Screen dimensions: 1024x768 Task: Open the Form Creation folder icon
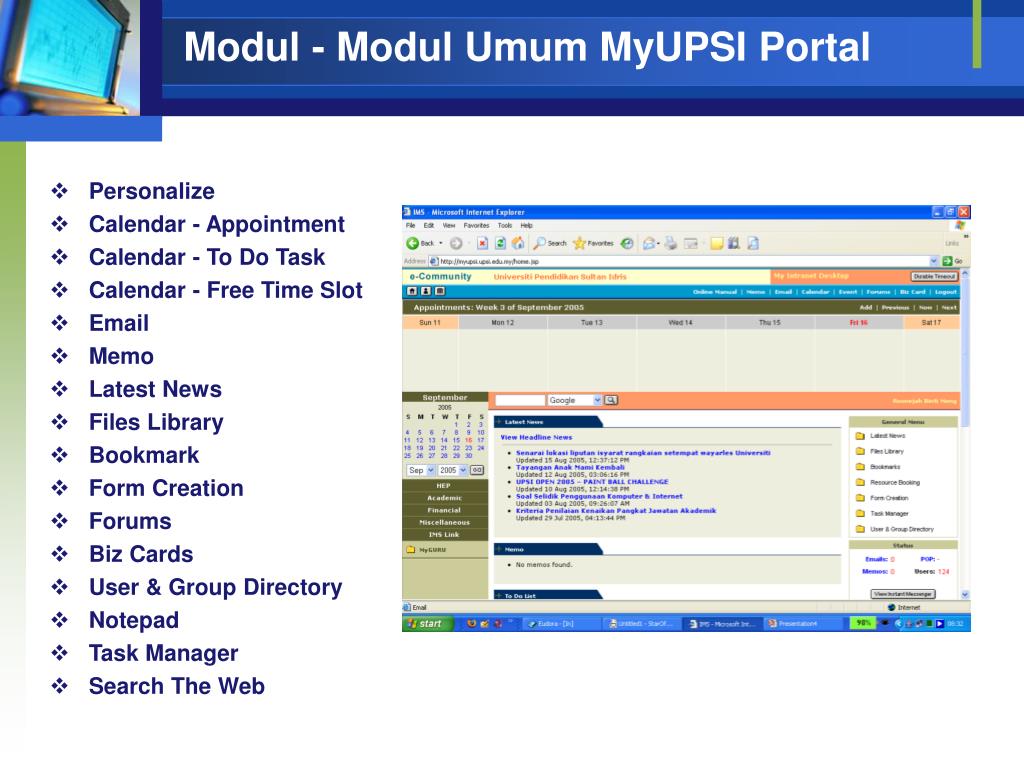[x=860, y=498]
